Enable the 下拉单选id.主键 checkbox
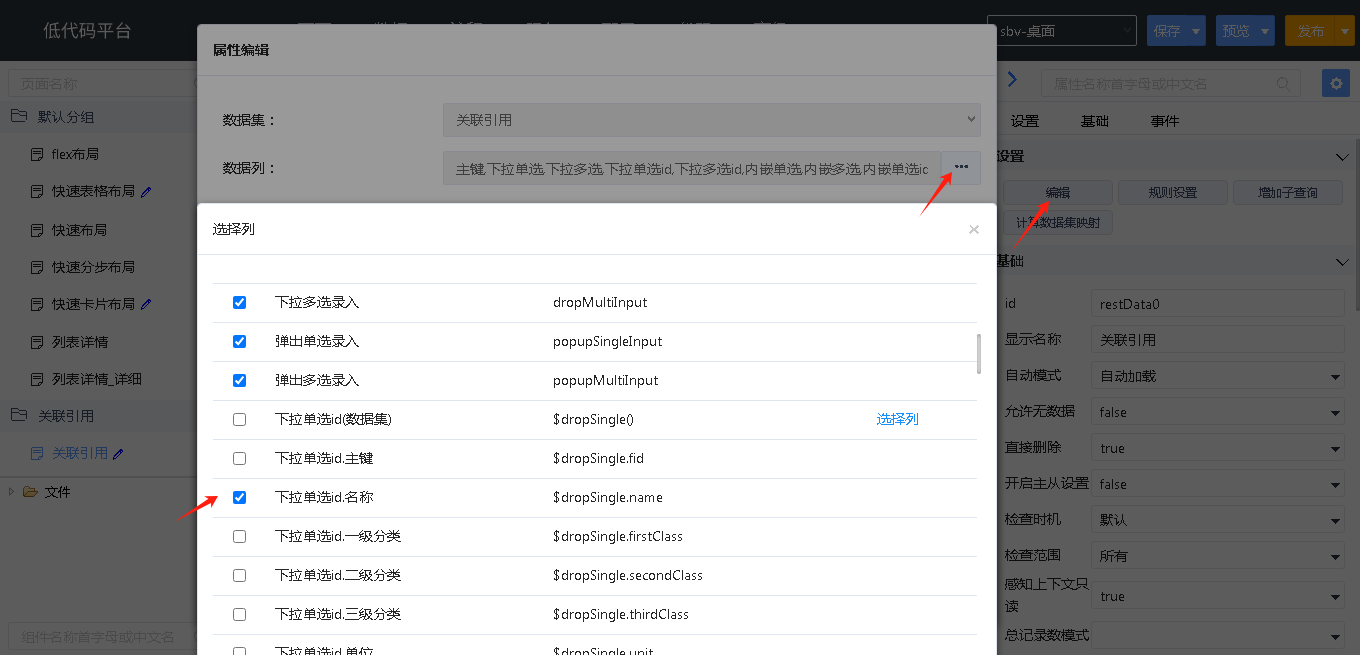Viewport: 1360px width, 655px height. tap(239, 459)
